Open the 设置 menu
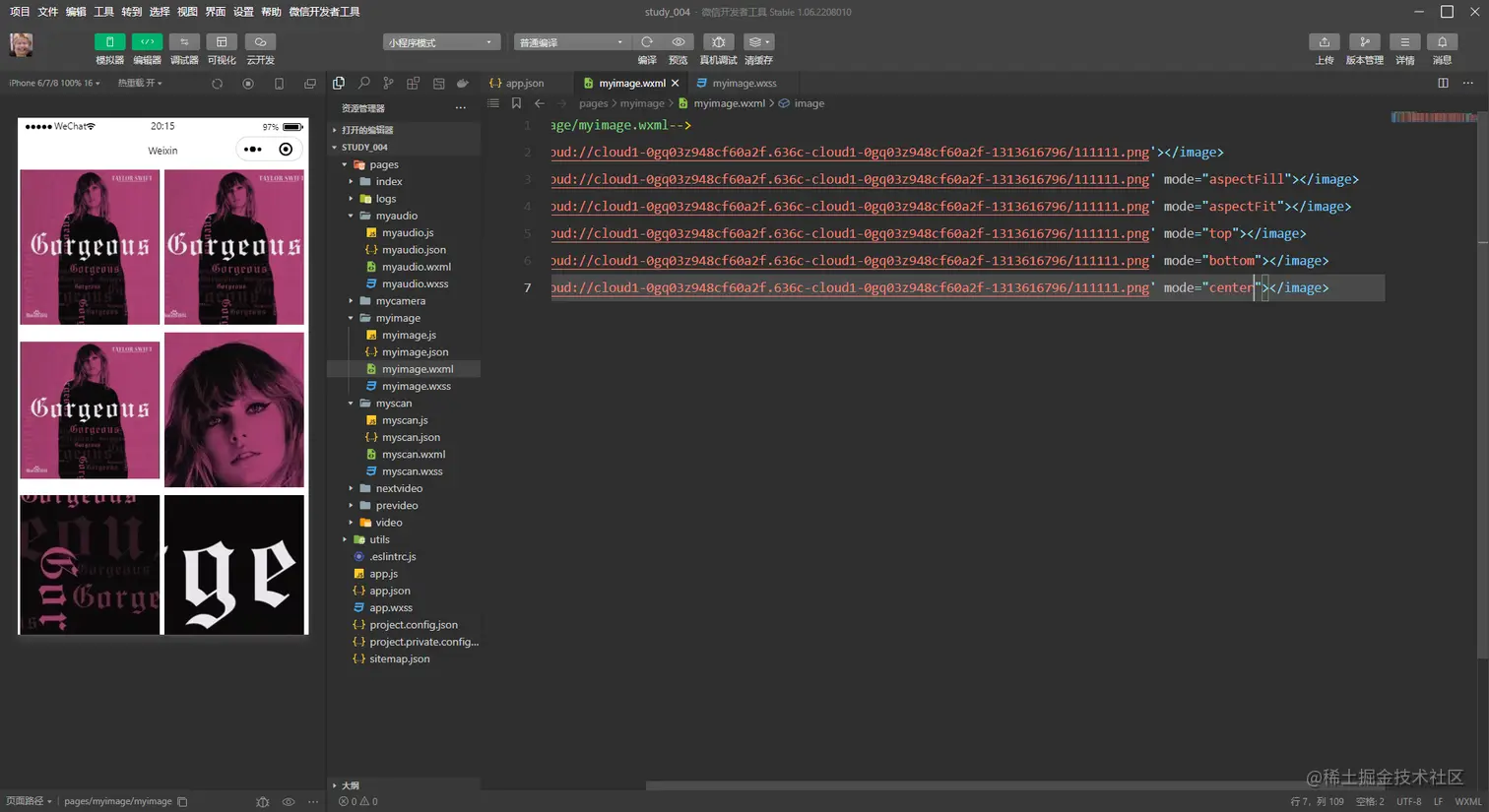 pos(243,12)
